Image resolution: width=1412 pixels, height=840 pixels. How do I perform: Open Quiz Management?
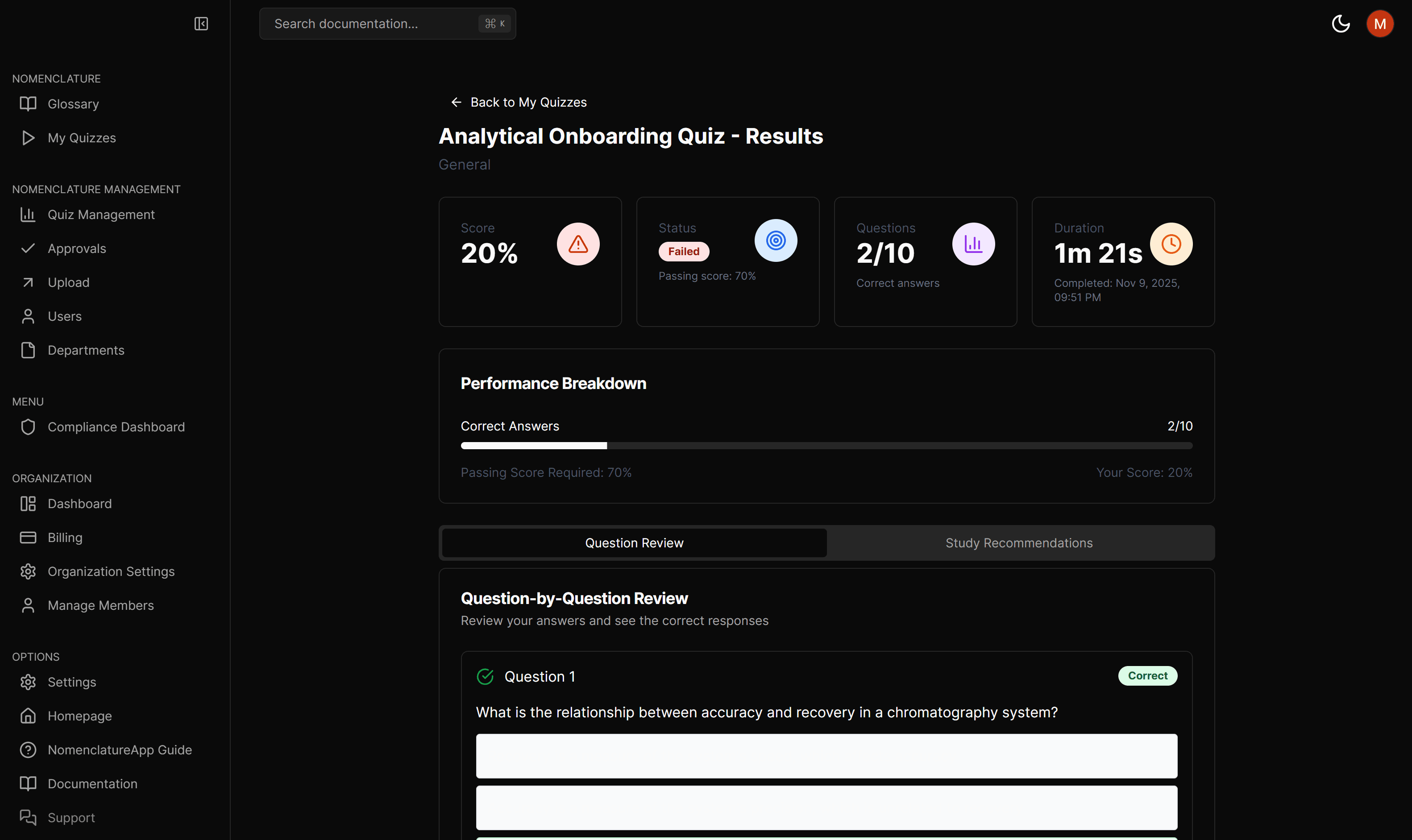tap(100, 215)
